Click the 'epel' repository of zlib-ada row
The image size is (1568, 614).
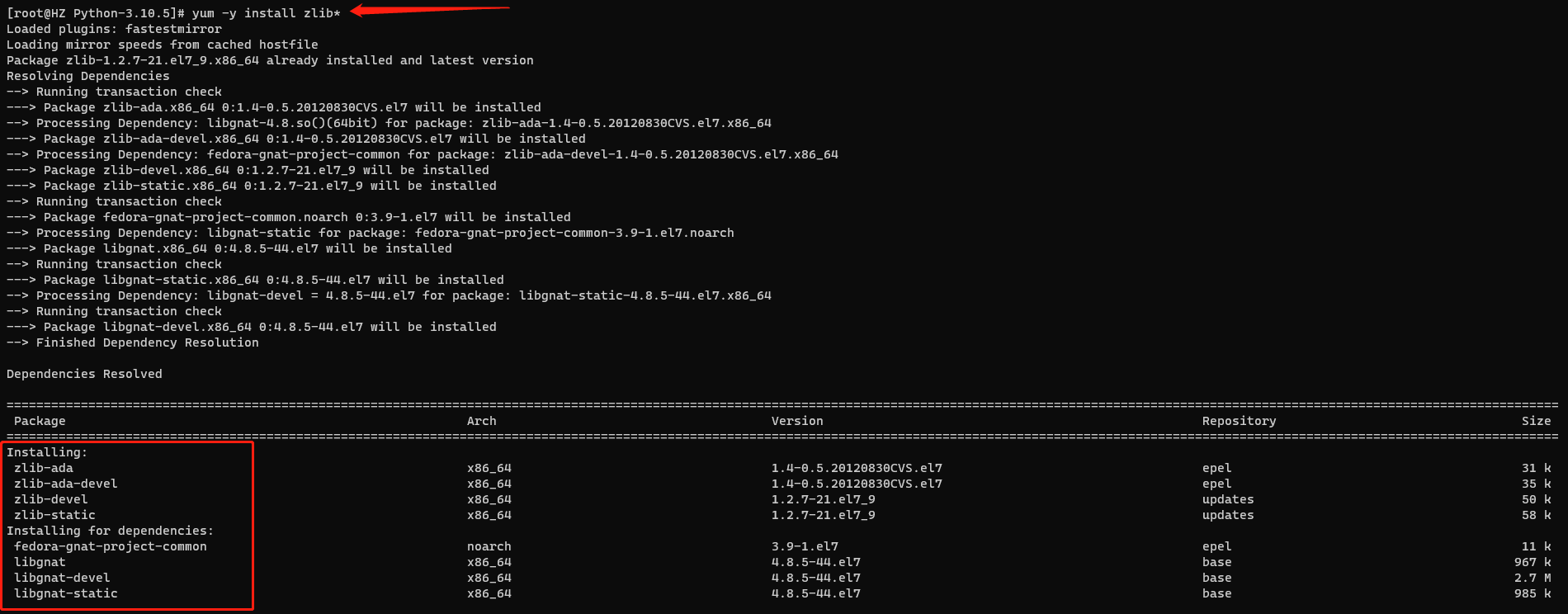1216,468
